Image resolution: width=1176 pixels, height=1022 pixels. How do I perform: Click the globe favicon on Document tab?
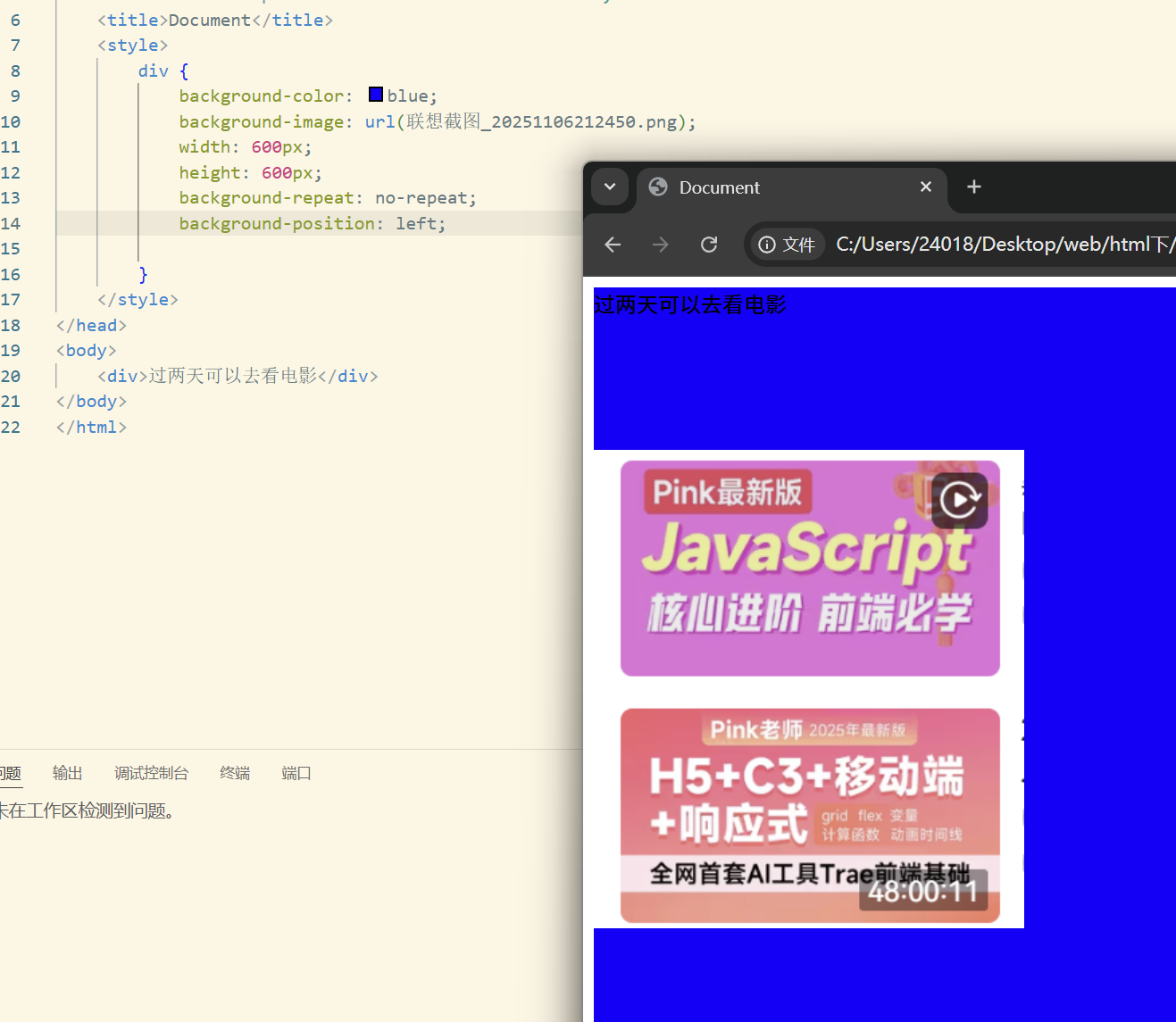(658, 187)
